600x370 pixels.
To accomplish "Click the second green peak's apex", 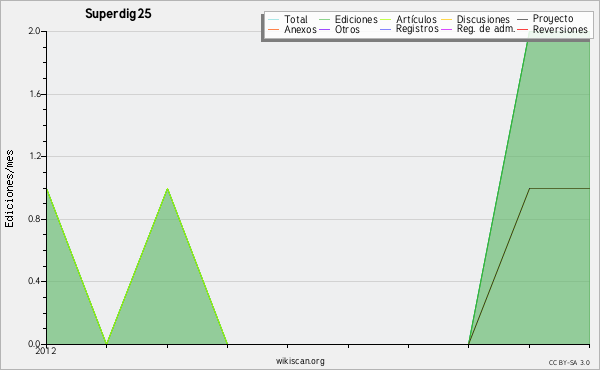I will (167, 189).
